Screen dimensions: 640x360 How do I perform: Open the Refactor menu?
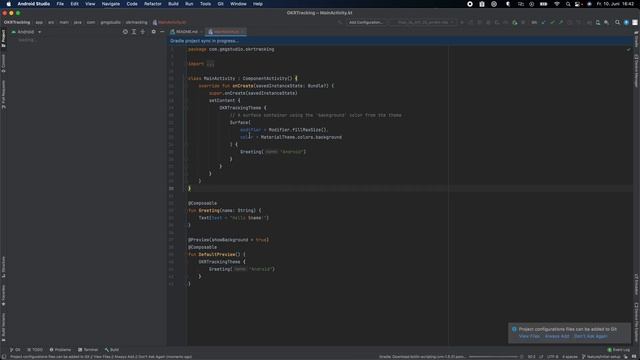point(153,4)
